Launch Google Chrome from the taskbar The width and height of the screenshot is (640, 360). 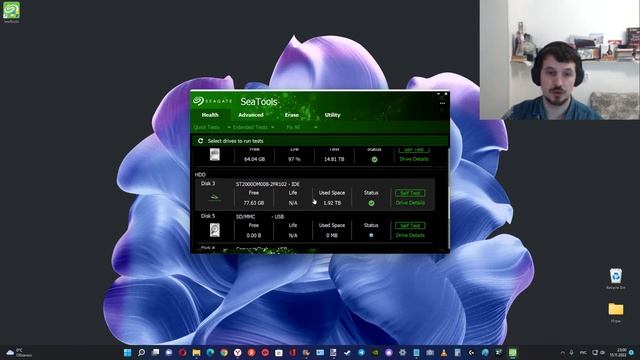click(224, 353)
